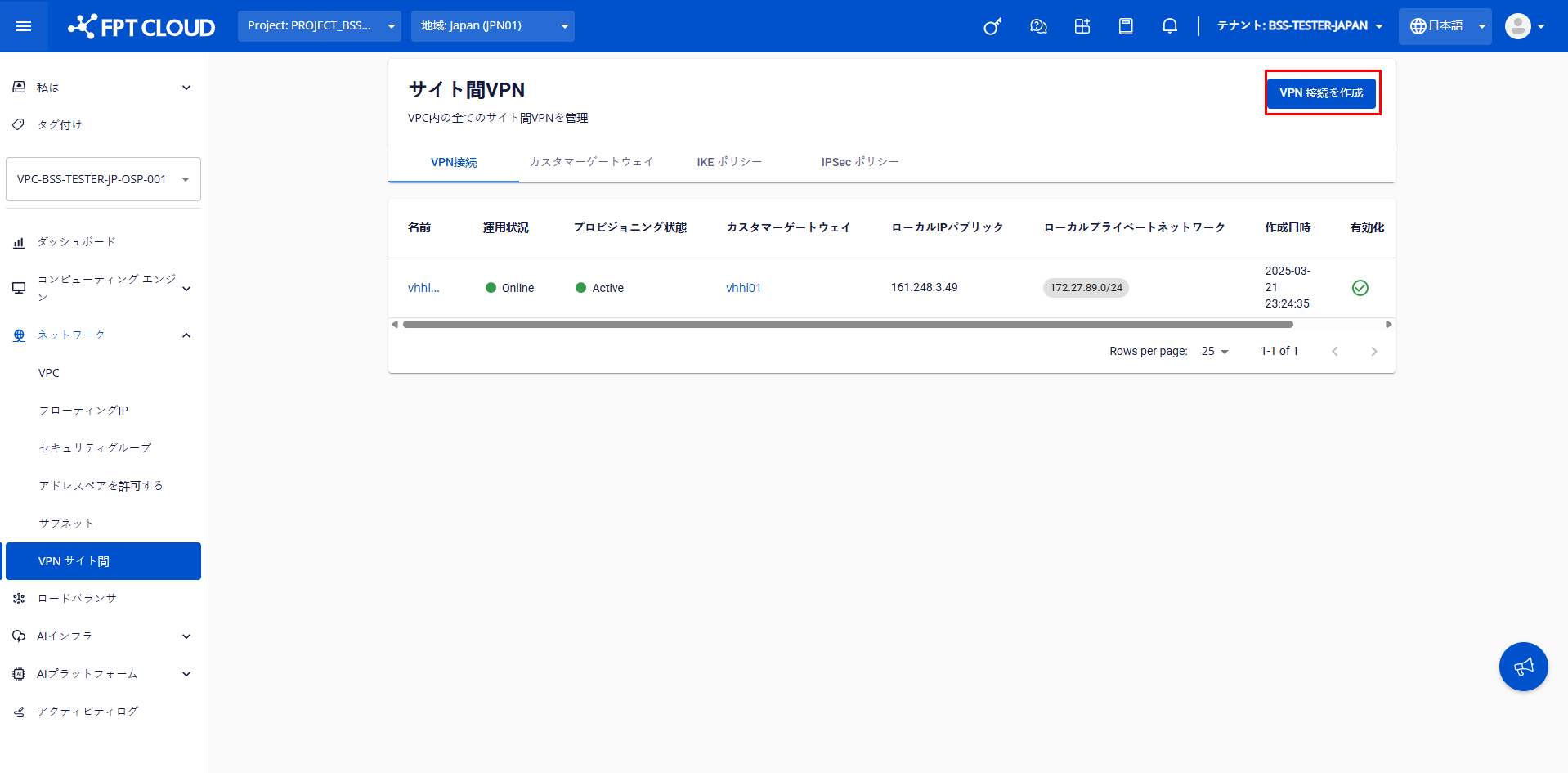Image resolution: width=1568 pixels, height=773 pixels.
Task: Click the megaphone feedback button
Action: pyautogui.click(x=1524, y=667)
